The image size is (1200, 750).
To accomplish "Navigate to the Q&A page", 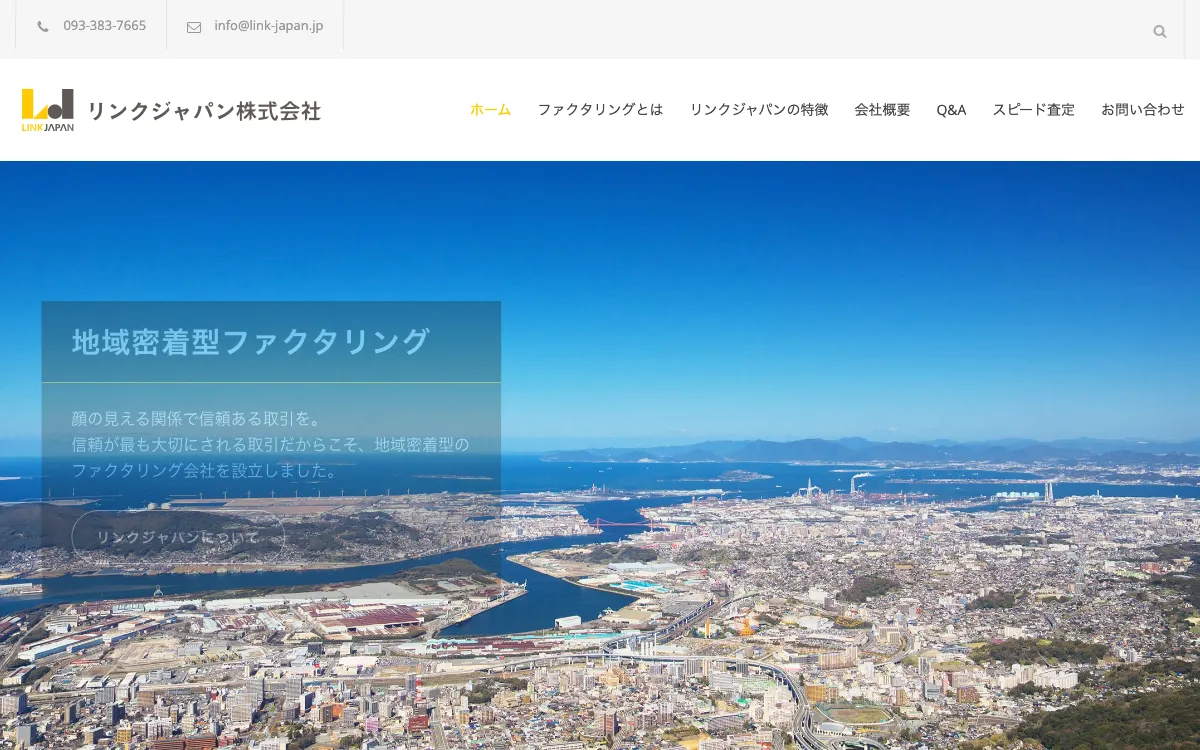I will pos(951,110).
